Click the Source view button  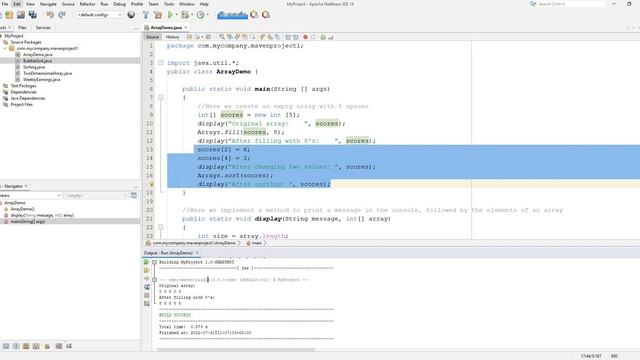[152, 37]
